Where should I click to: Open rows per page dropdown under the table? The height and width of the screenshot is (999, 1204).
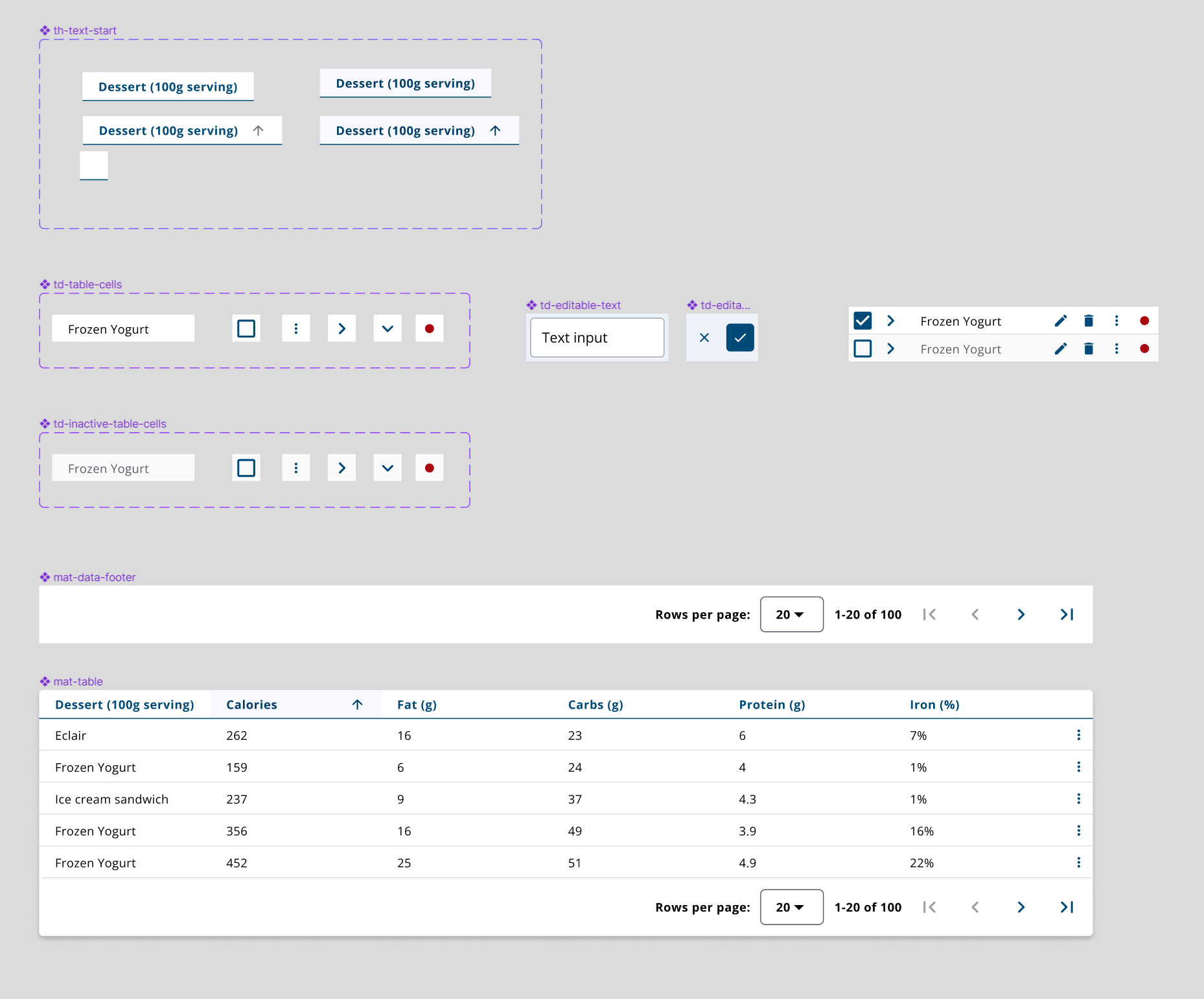tap(791, 907)
